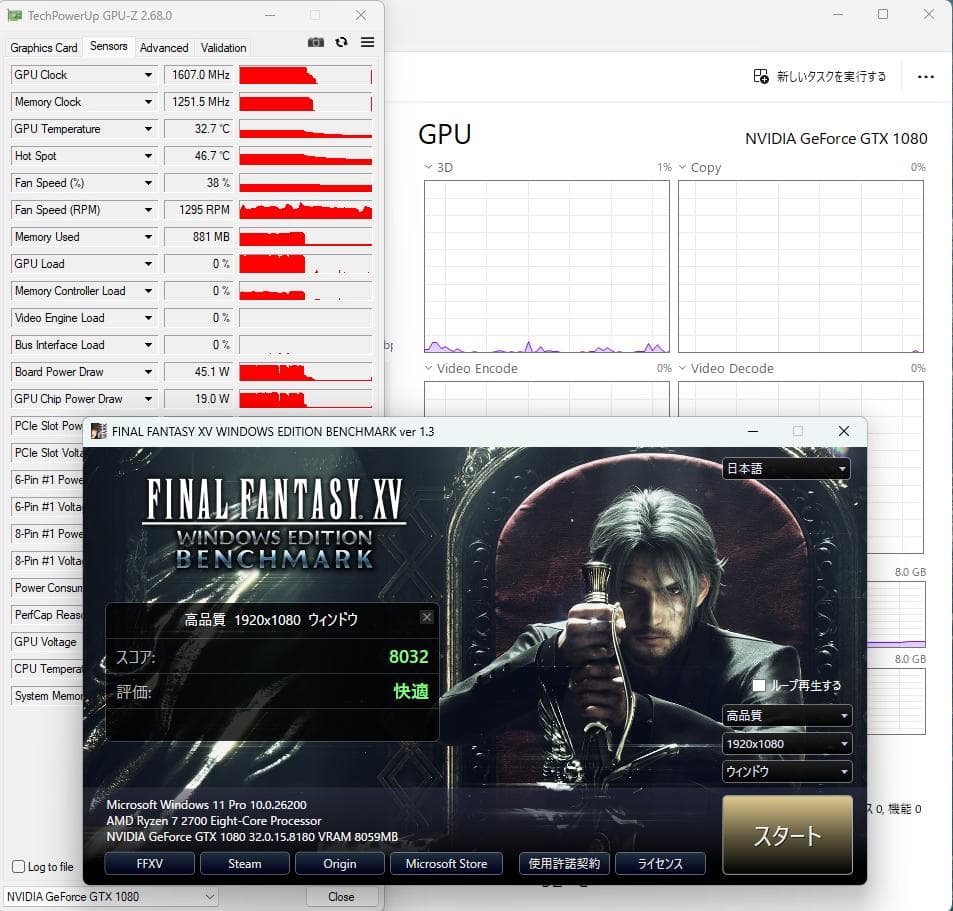Open the GPU Clock sensor dropdown
This screenshot has width=953, height=911.
148,75
